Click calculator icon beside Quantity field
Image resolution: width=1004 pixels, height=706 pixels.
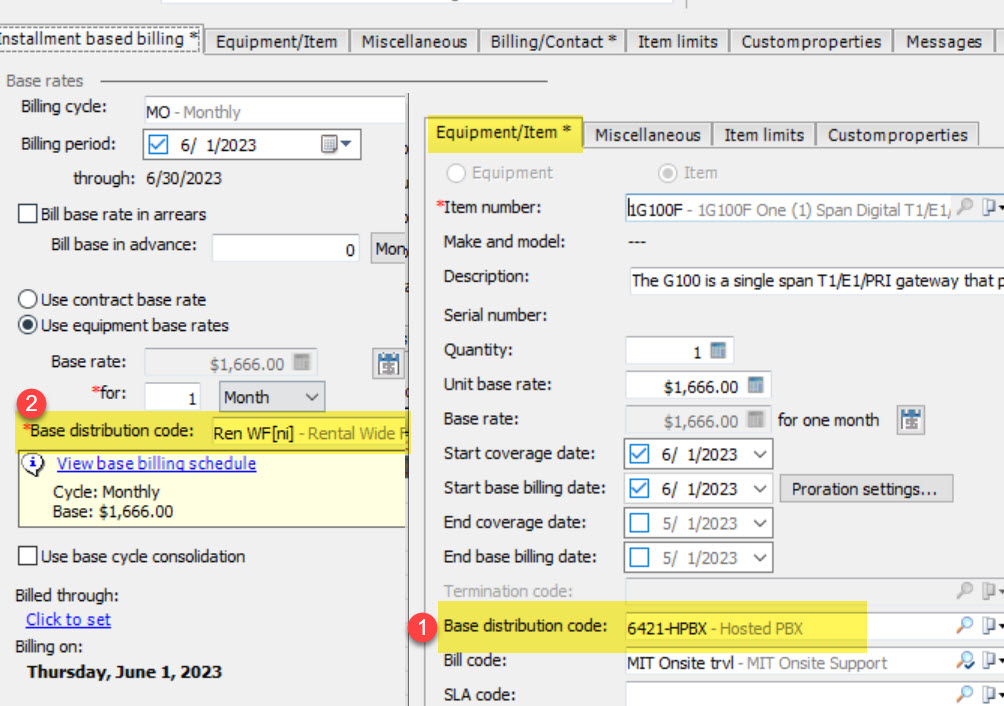717,351
